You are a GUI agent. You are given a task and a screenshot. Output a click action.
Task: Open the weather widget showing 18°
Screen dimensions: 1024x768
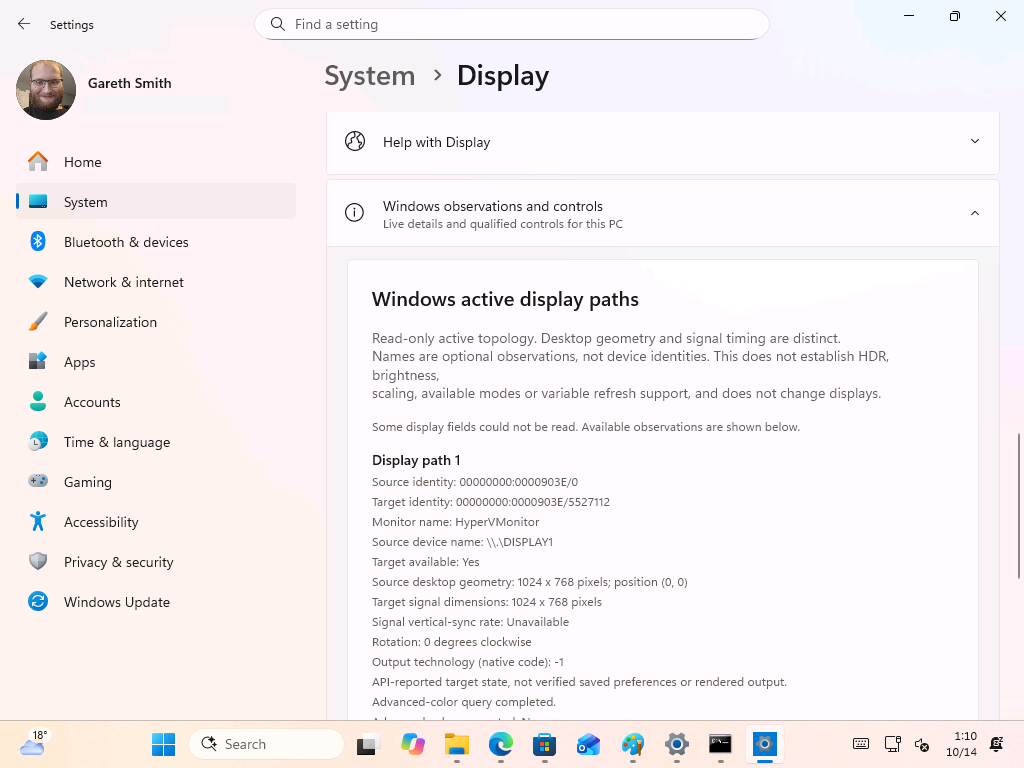tap(33, 743)
